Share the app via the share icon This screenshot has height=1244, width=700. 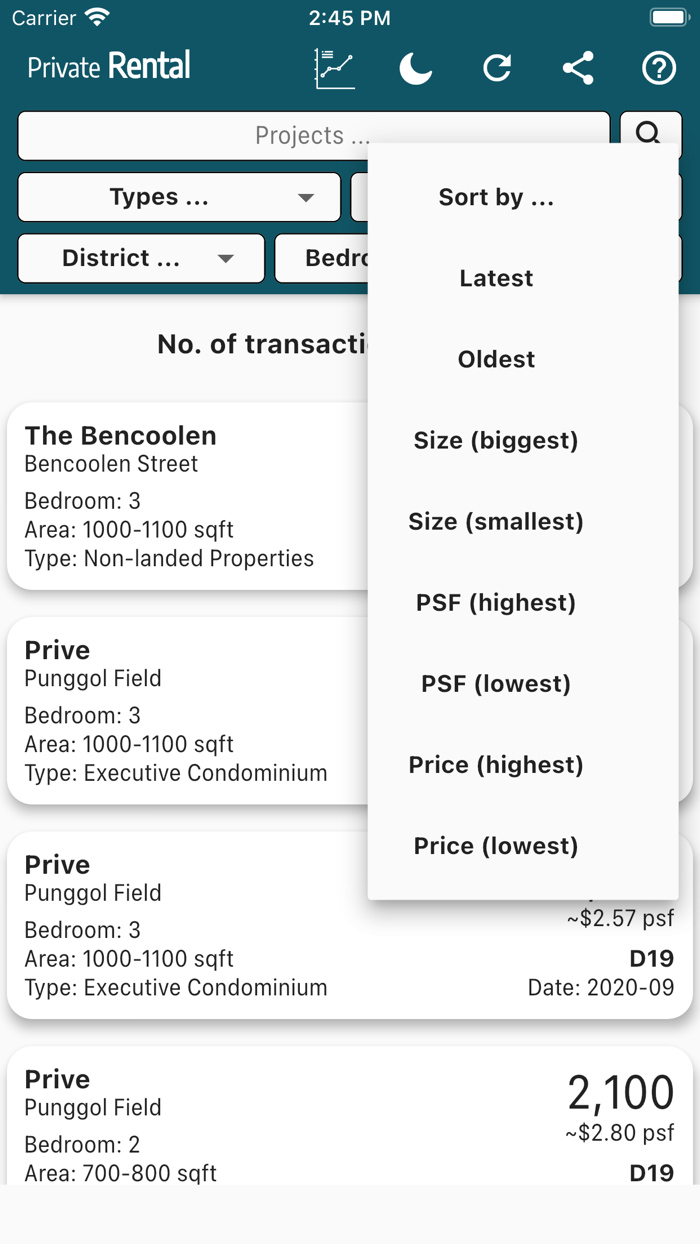tap(577, 68)
